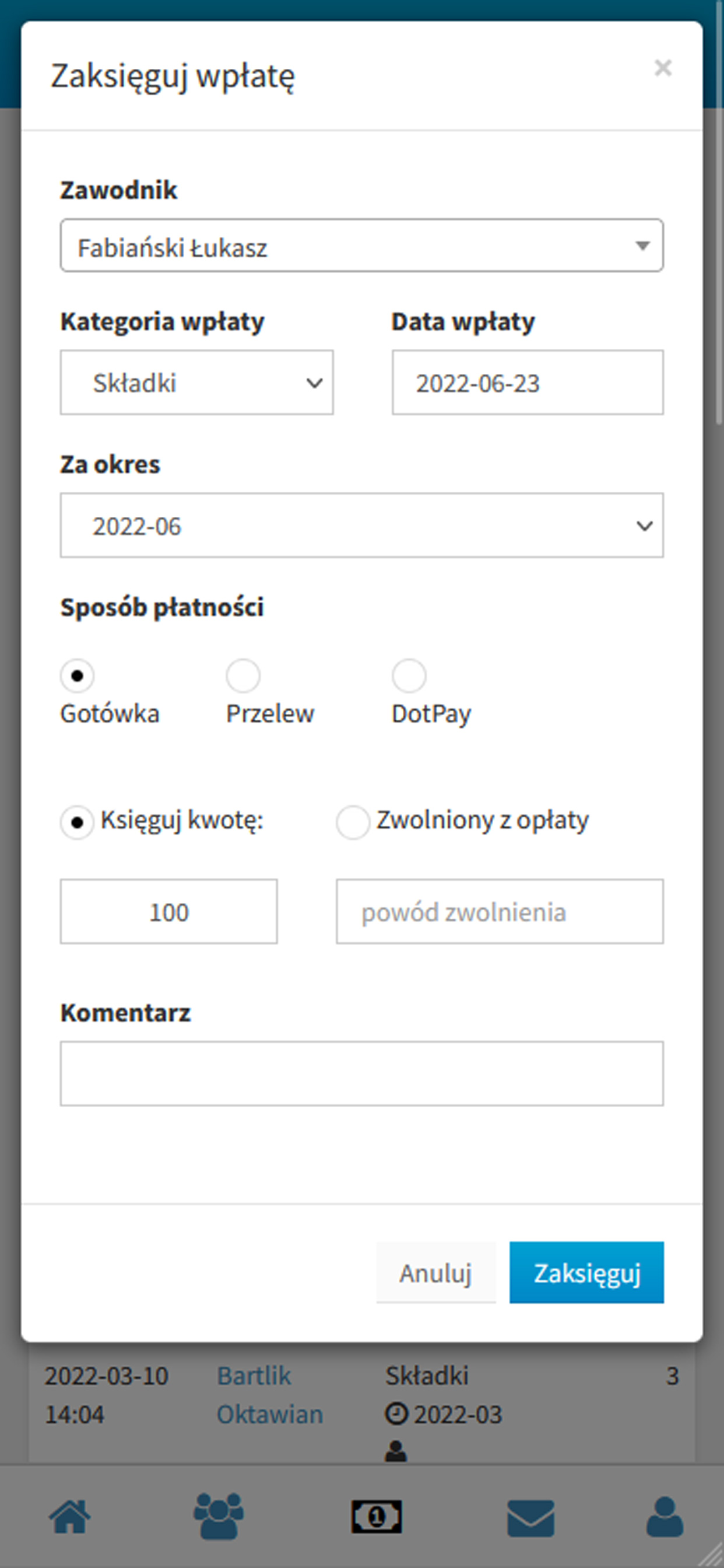This screenshot has height=1568, width=724.
Task: Click the Składki cell in background row
Action: tap(427, 1375)
